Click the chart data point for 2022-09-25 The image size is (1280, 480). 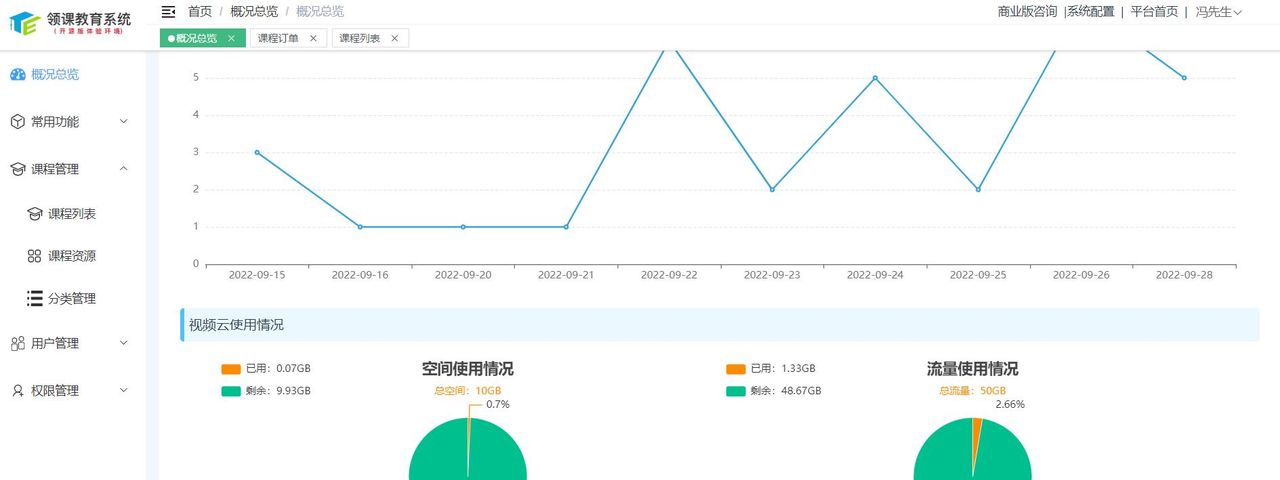click(978, 189)
